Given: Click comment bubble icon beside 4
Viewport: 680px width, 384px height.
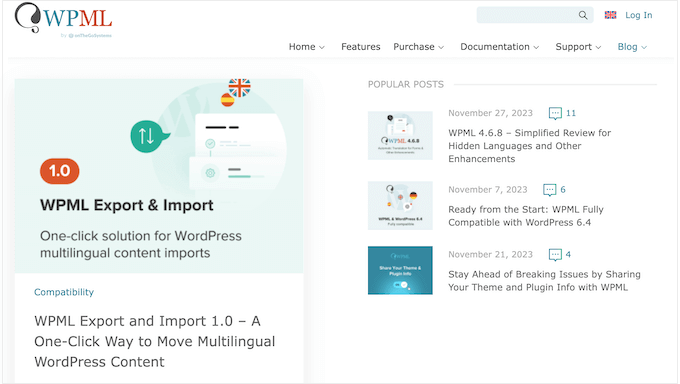Looking at the screenshot, I should pyautogui.click(x=555, y=255).
